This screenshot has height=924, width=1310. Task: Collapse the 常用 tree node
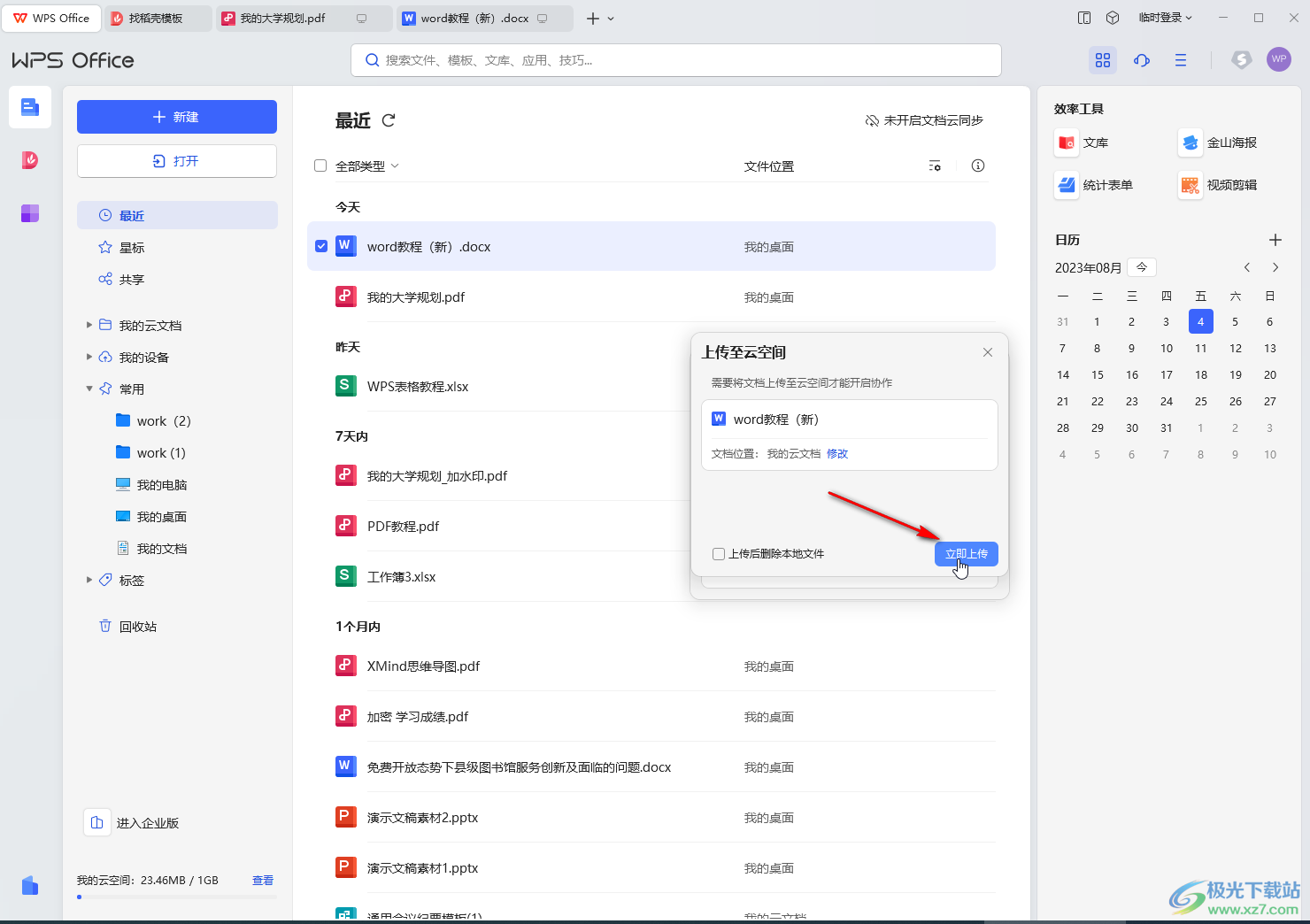click(89, 389)
